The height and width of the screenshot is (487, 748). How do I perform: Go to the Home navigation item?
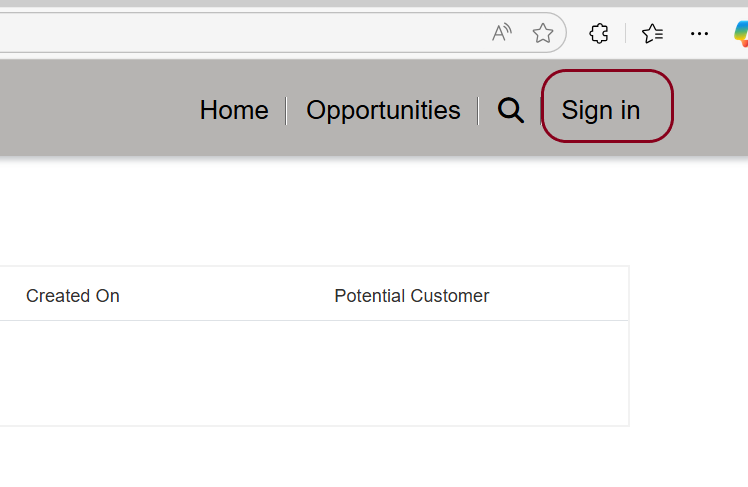(x=234, y=111)
